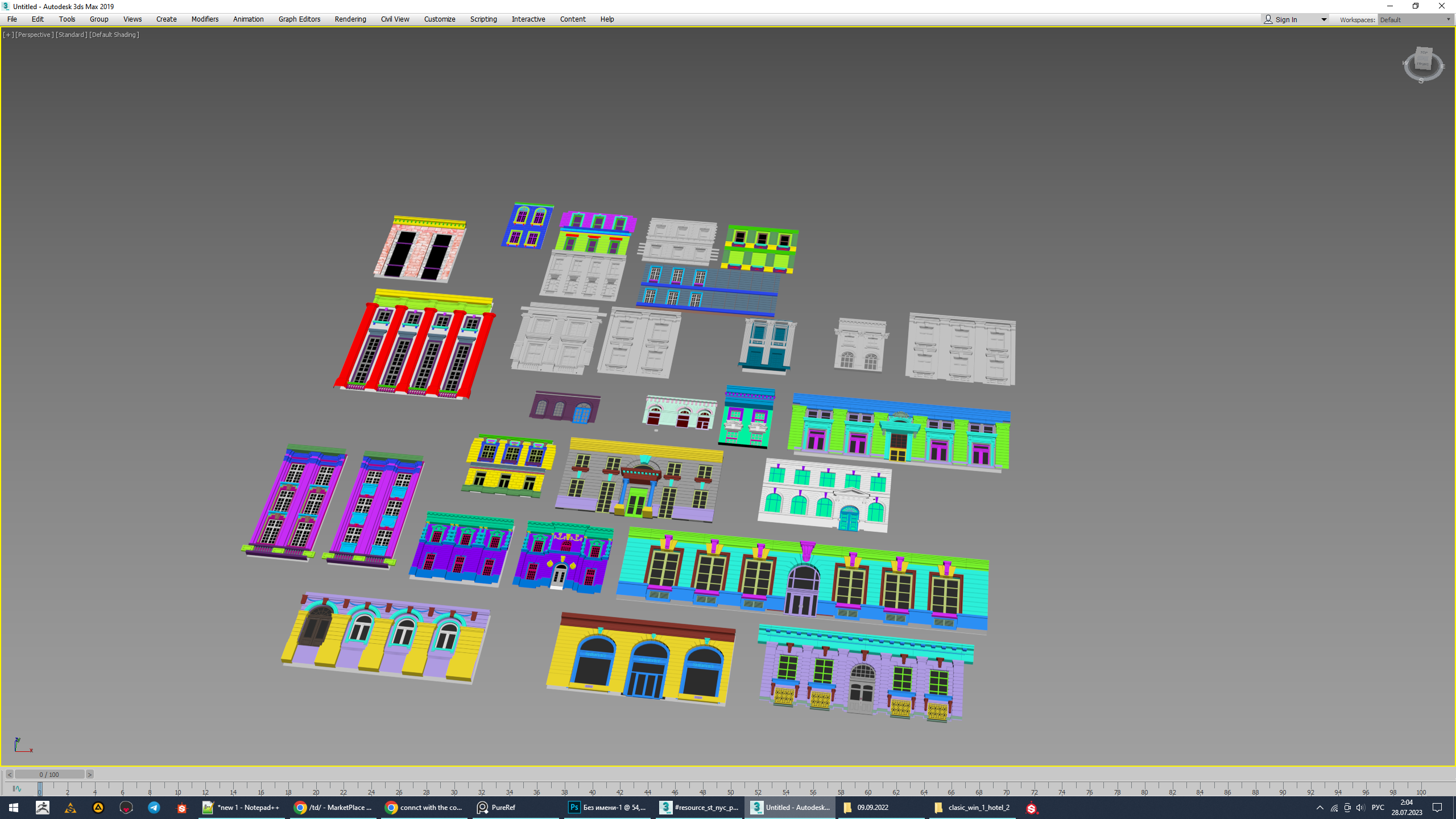Open Telegram from the taskbar
This screenshot has width=1456, height=819.
click(154, 808)
